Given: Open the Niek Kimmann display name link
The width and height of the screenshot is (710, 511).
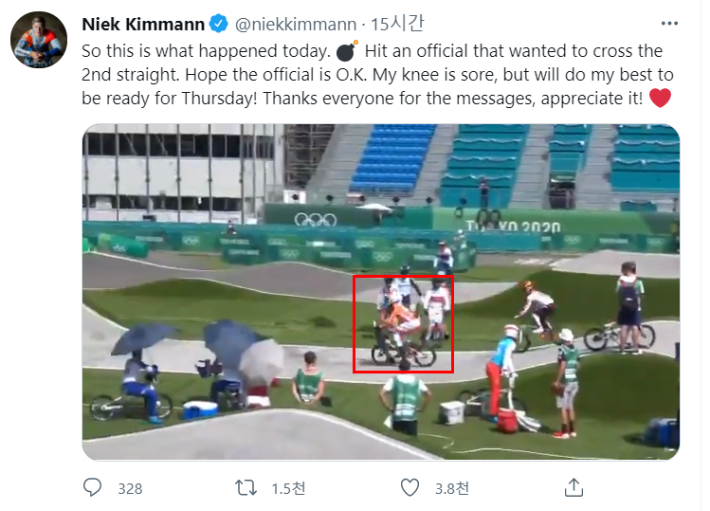Looking at the screenshot, I should click(x=141, y=22).
